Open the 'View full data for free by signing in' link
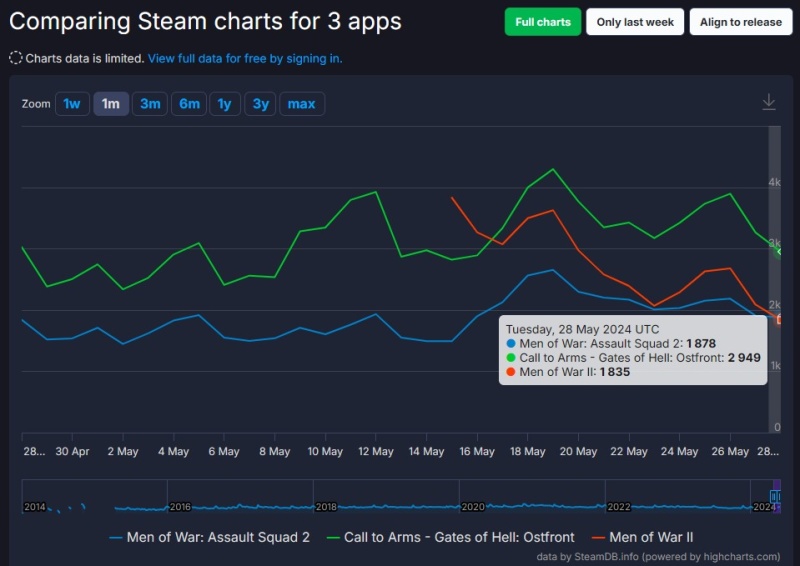800x566 pixels. tap(245, 59)
